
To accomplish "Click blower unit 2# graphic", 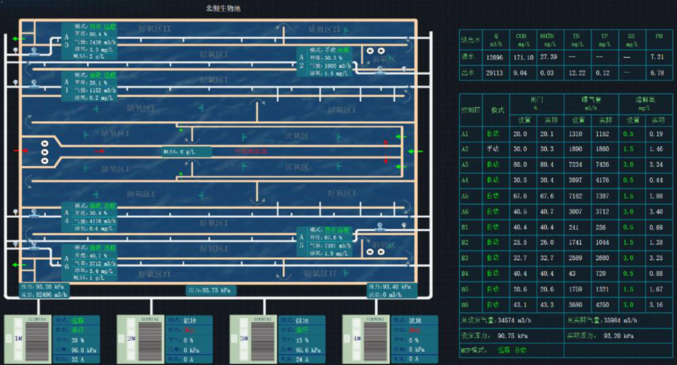I will click(140, 339).
